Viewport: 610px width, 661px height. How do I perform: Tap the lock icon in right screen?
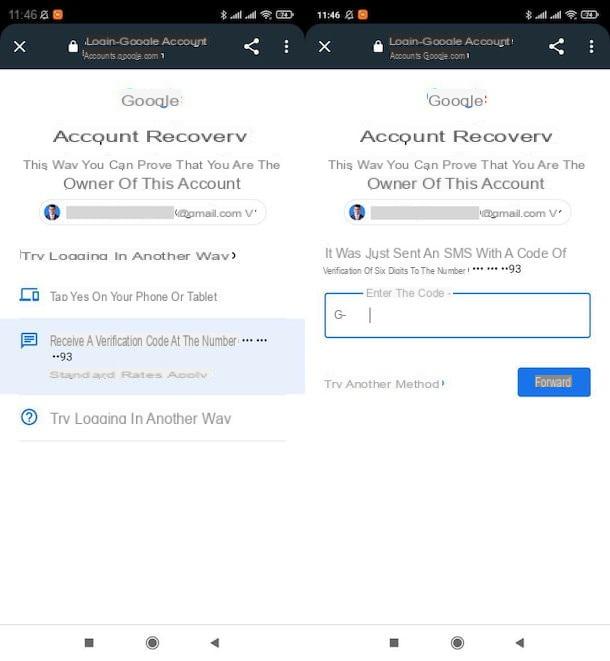tap(378, 46)
